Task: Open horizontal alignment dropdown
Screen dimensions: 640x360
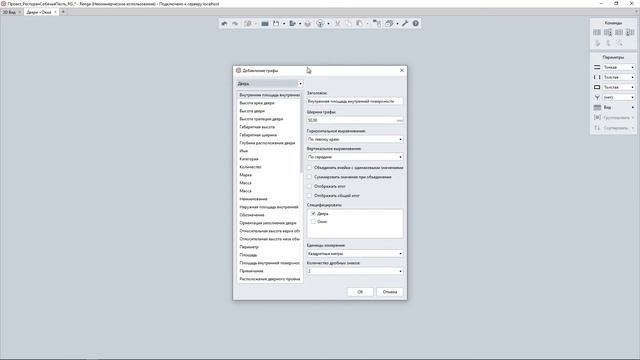Action: (x=355, y=139)
